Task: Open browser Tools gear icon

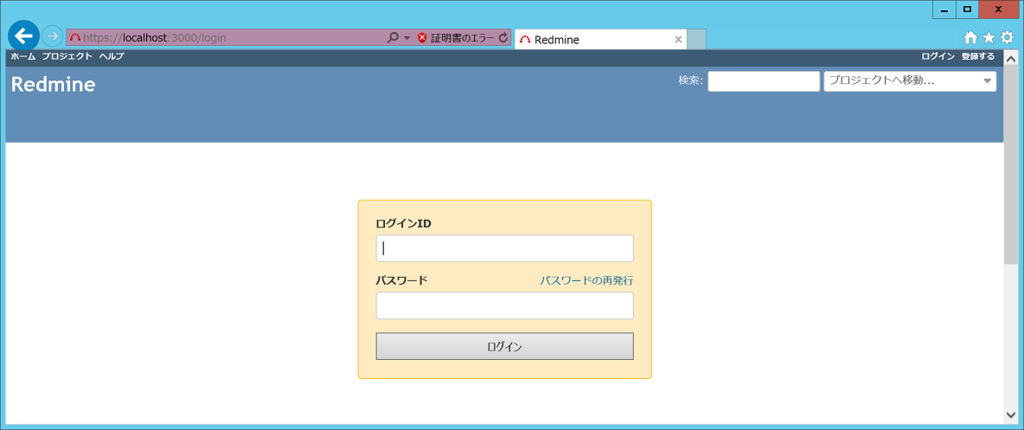Action: click(1008, 38)
